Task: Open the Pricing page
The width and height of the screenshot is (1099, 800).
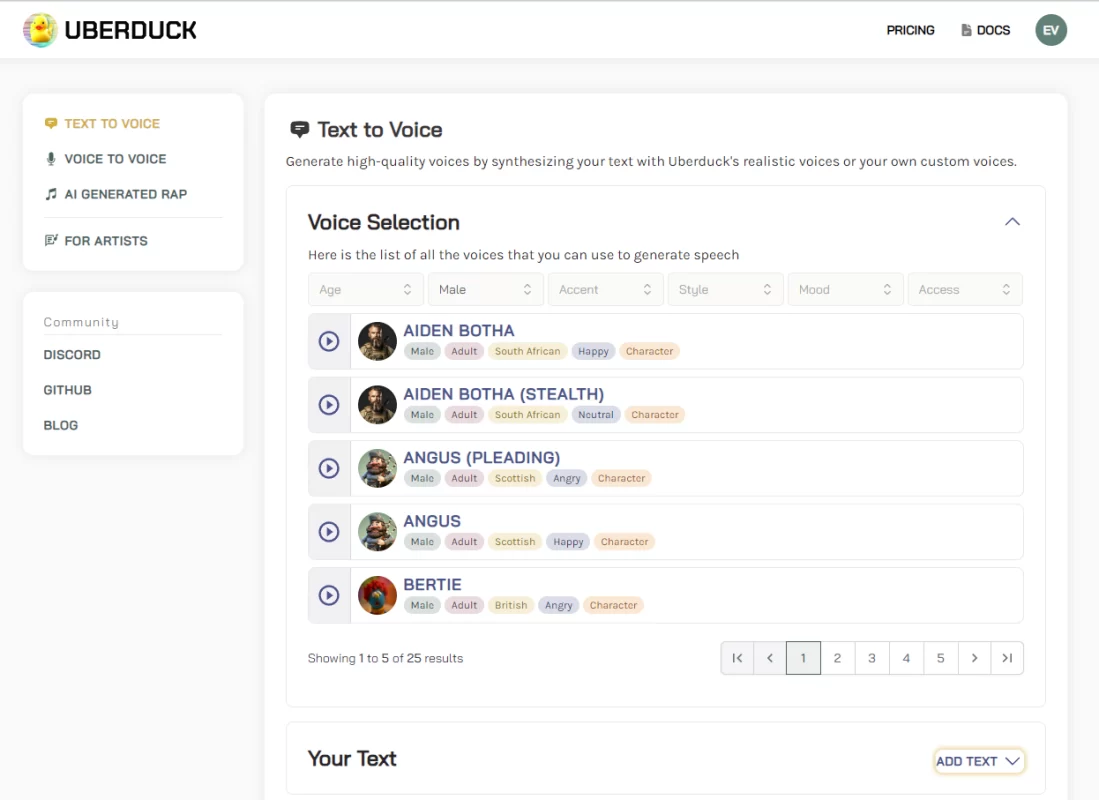Action: (x=910, y=30)
